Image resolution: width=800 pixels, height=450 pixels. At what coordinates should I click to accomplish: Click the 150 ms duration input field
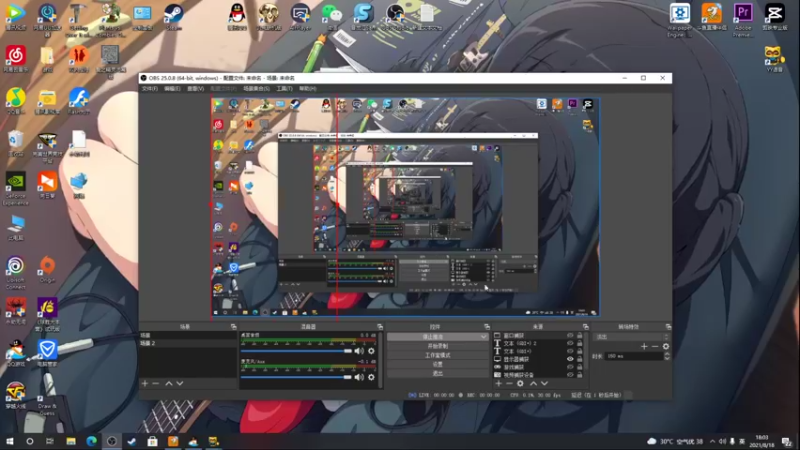[x=633, y=356]
